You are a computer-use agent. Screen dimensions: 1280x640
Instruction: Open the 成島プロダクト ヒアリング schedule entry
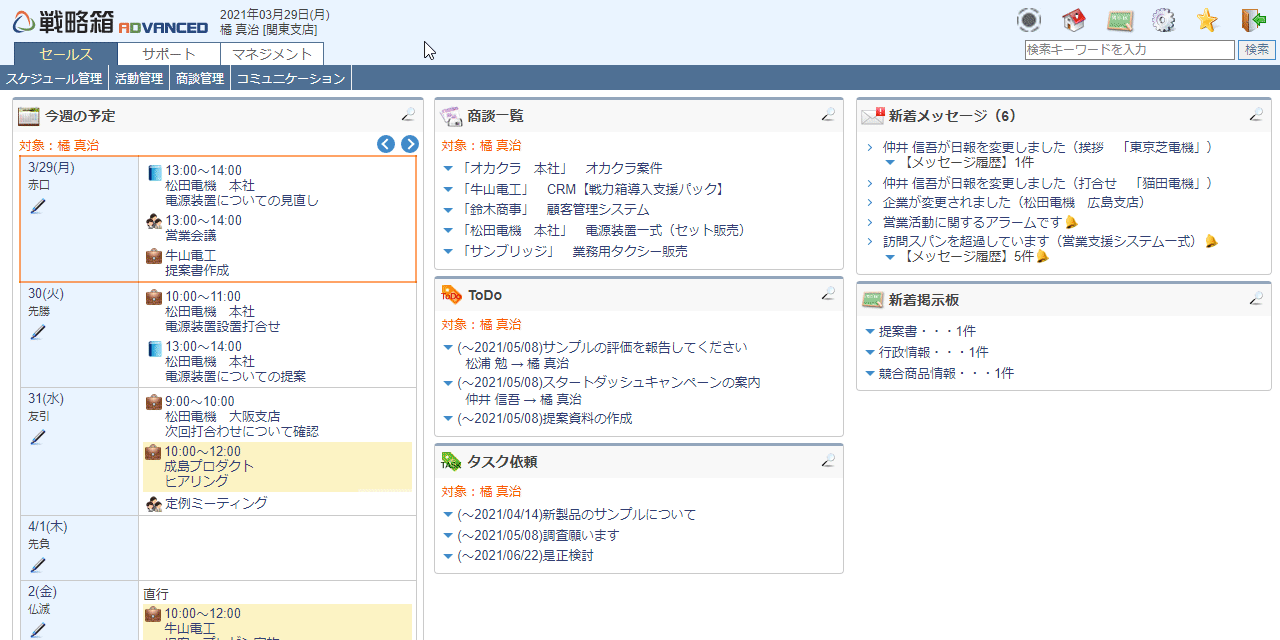(208, 466)
